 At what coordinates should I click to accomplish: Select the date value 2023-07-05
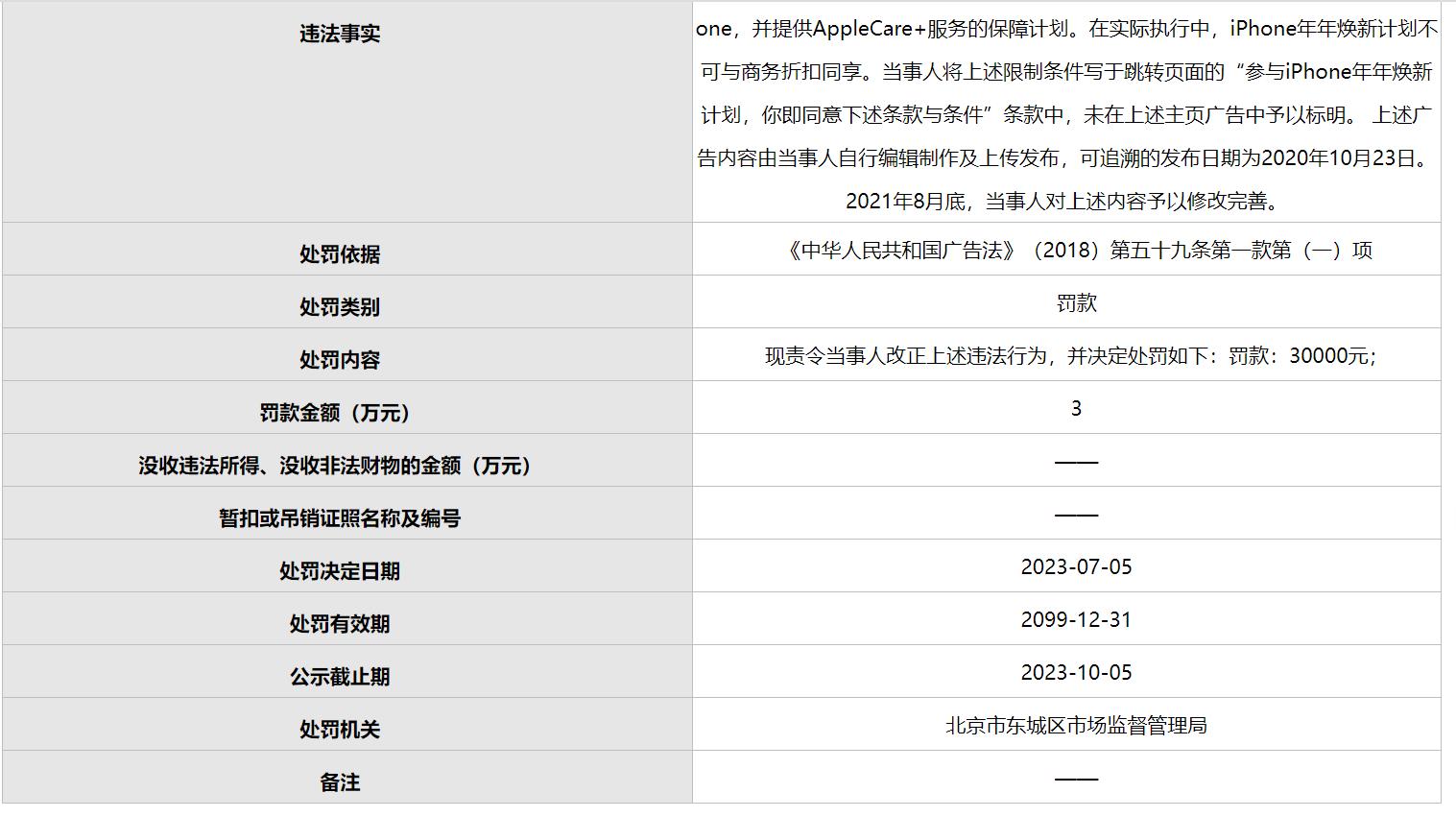(x=1075, y=566)
